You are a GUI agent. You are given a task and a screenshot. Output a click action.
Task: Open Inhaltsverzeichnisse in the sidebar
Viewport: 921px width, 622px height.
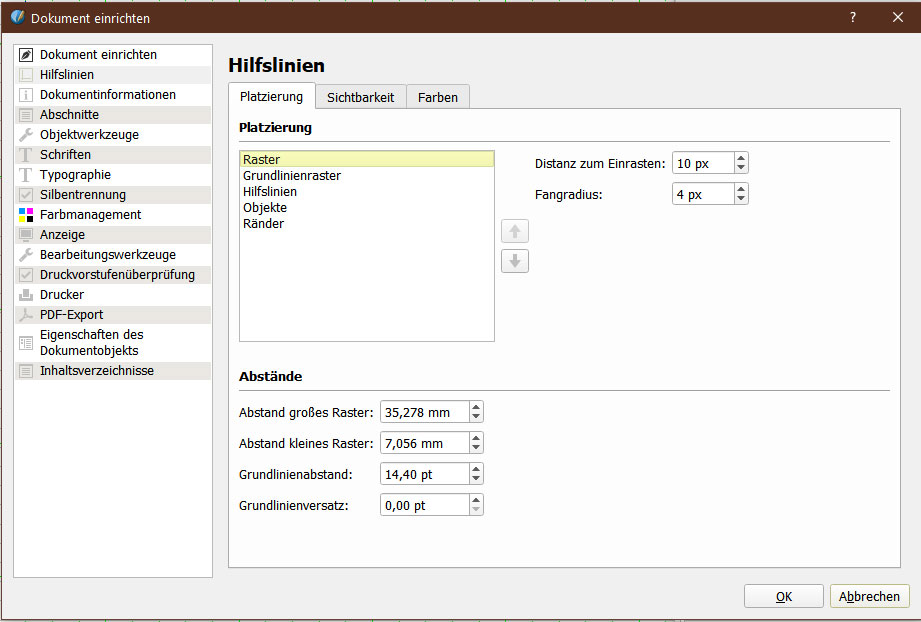(x=97, y=371)
